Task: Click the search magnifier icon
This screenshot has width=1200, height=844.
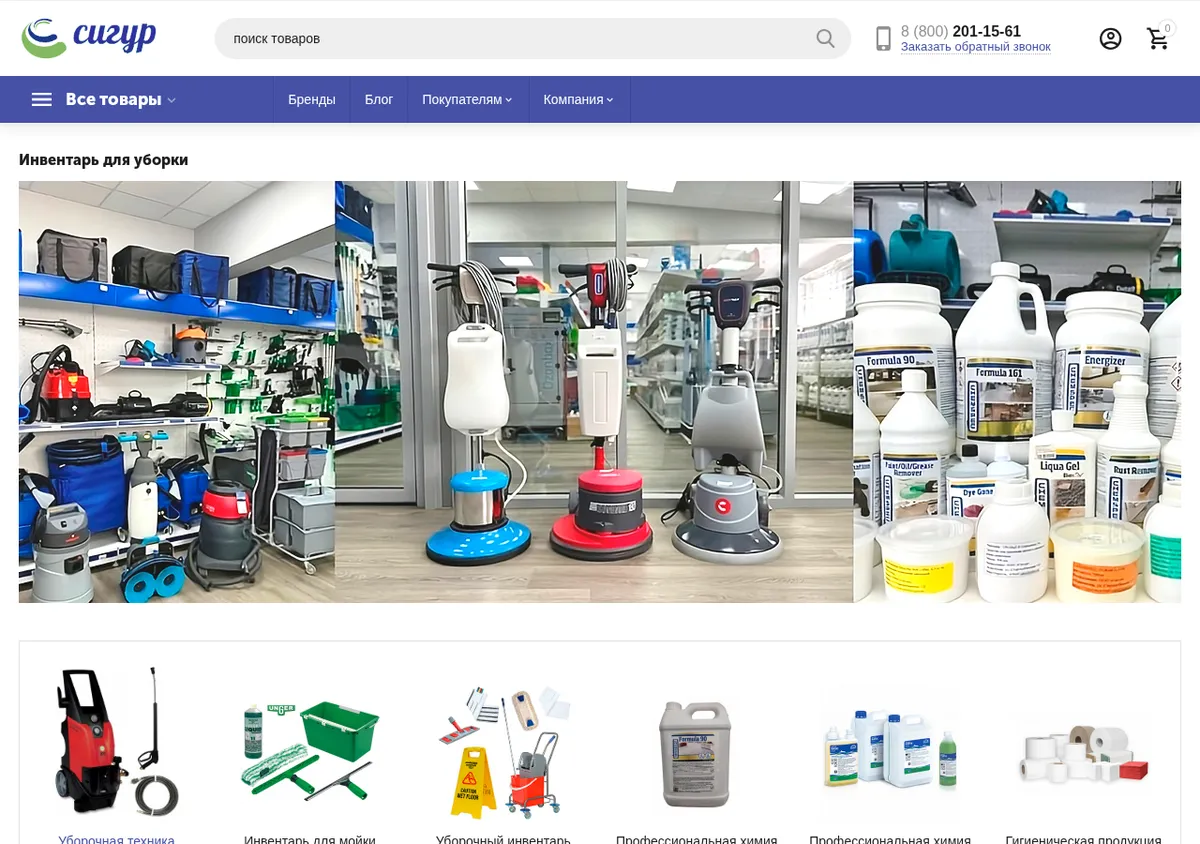Action: (x=825, y=39)
